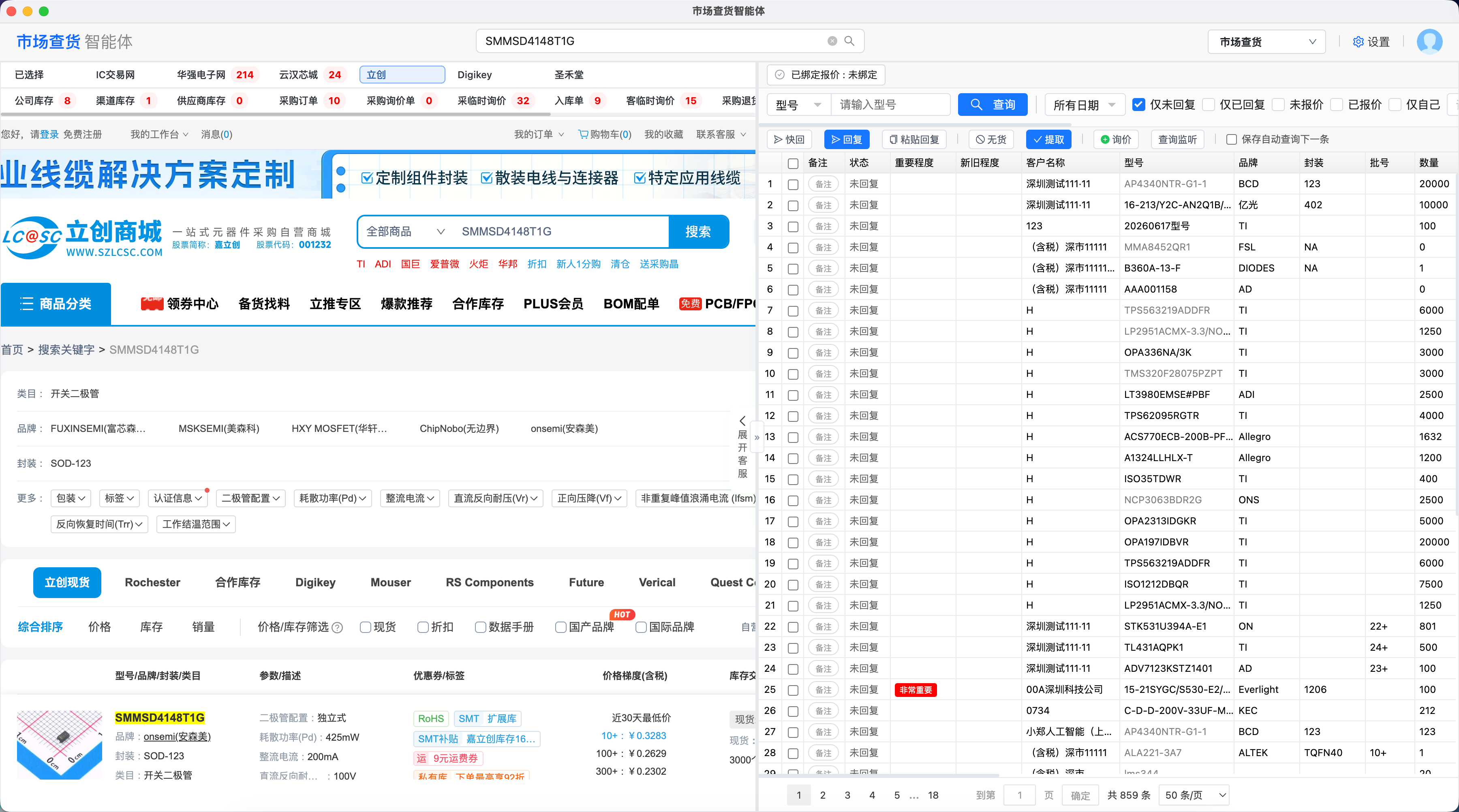Screen dimensions: 1459x812
Task: Open the 所有日期 date dropdown
Action: [x=1084, y=105]
